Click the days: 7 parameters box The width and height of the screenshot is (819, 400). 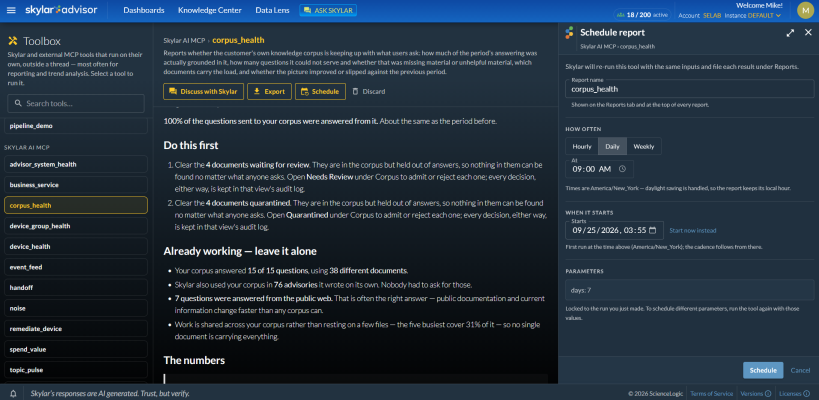click(689, 290)
